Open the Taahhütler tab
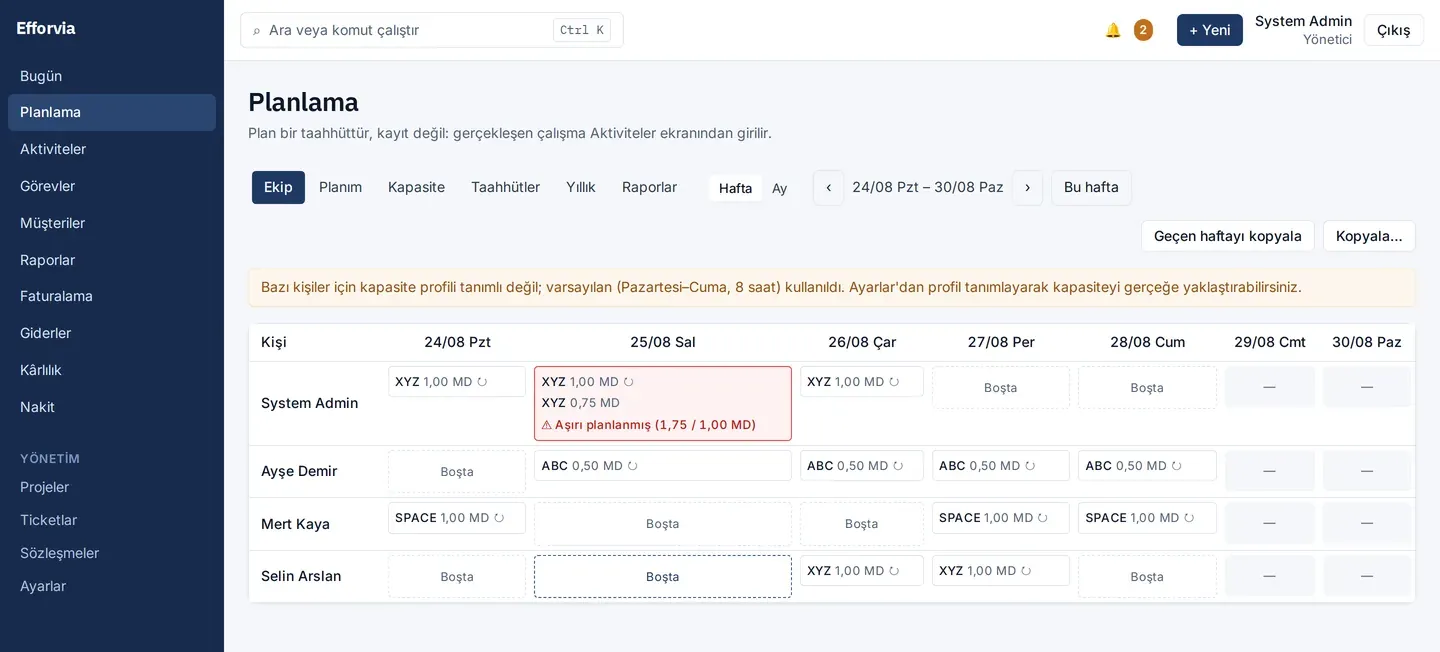 click(x=505, y=188)
